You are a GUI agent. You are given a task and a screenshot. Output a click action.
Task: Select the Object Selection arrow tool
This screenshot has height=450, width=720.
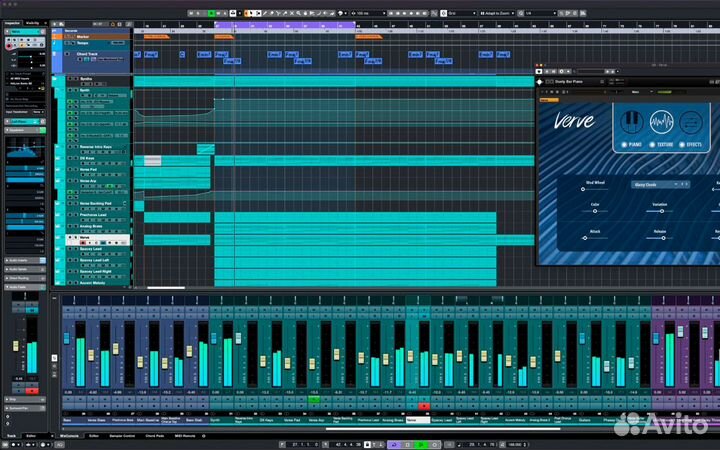[x=250, y=13]
